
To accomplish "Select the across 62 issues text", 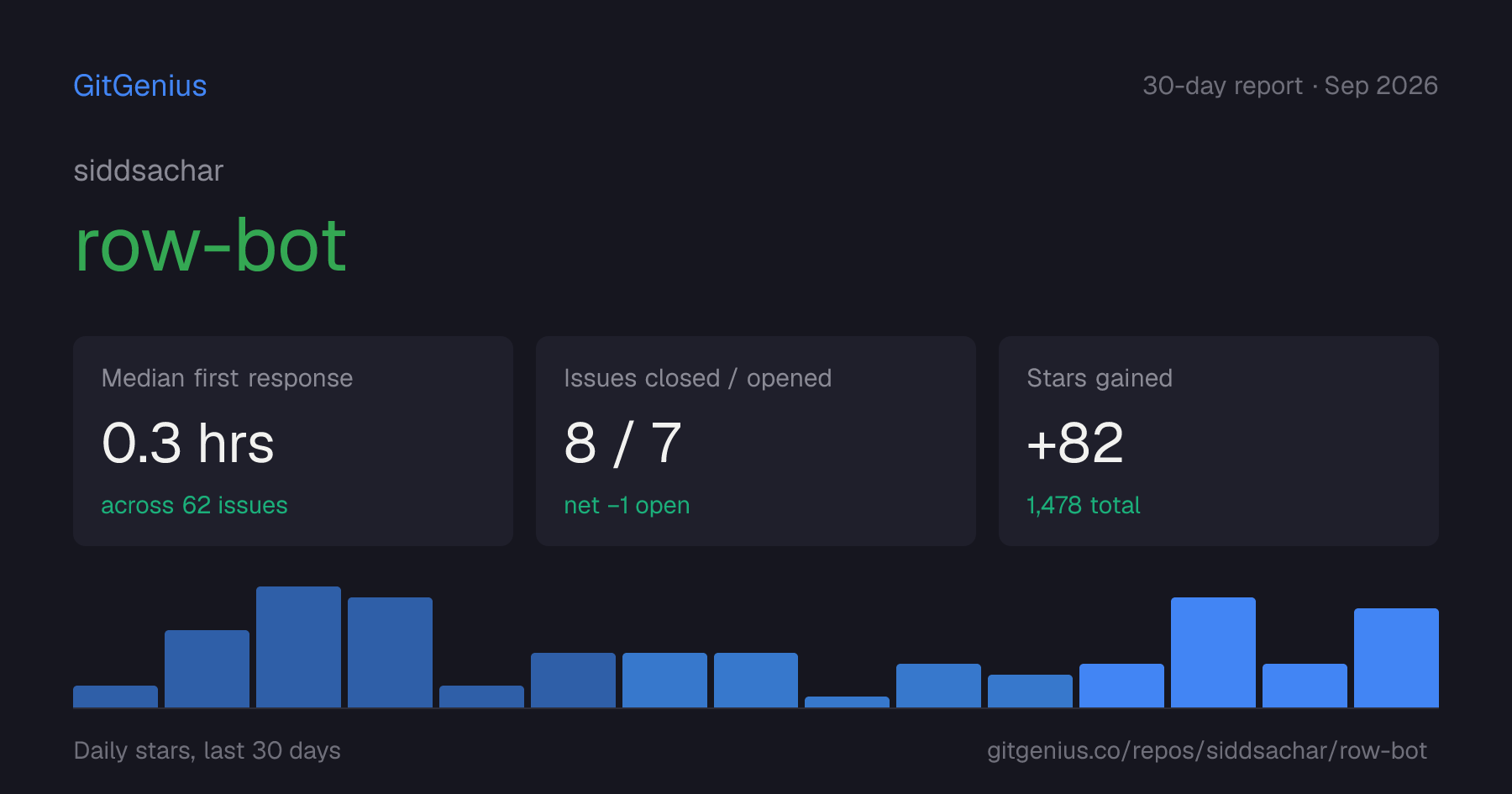I will click(194, 505).
